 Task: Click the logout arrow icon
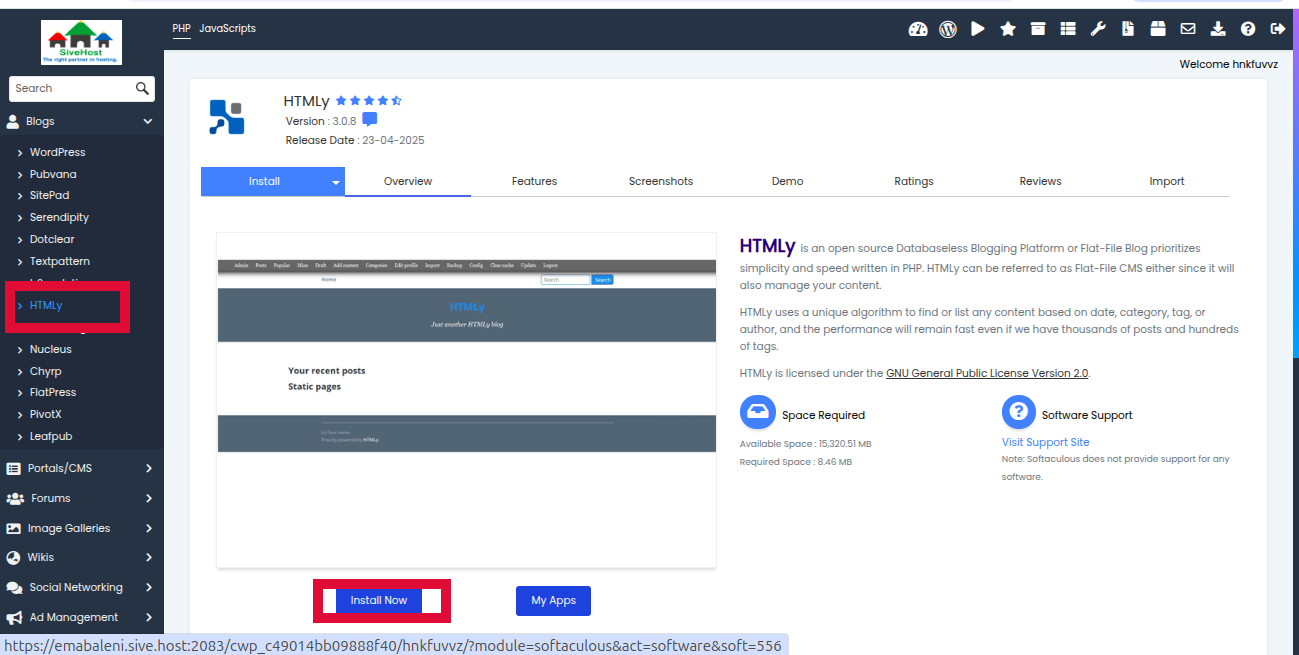coord(1277,29)
